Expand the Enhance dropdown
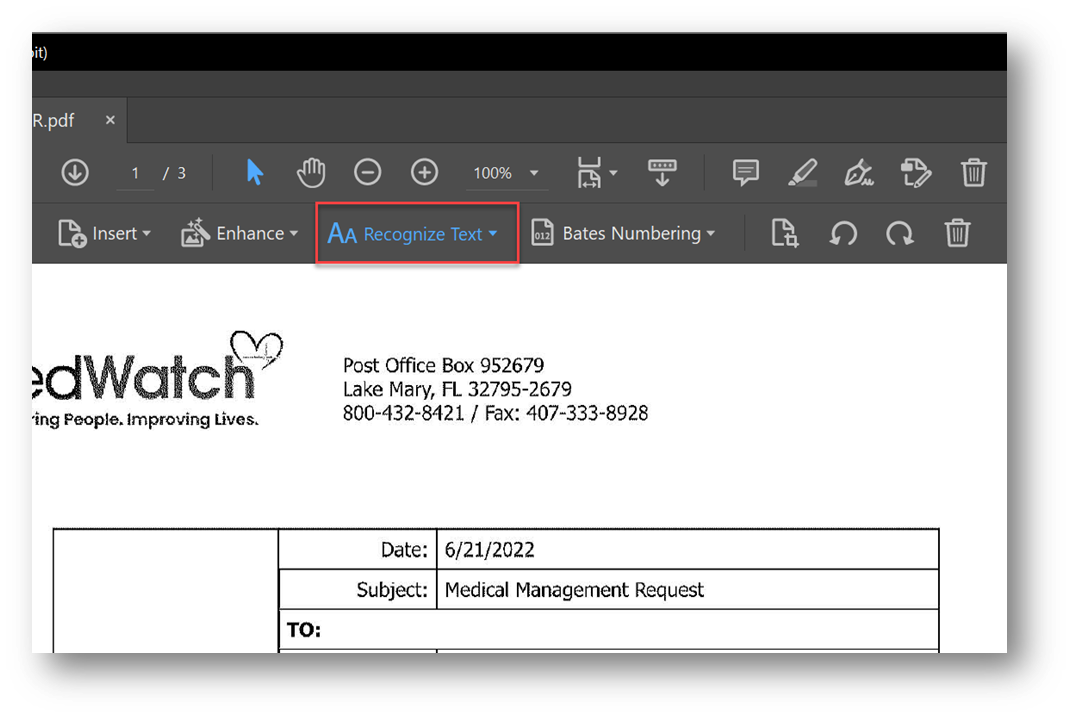 (240, 233)
